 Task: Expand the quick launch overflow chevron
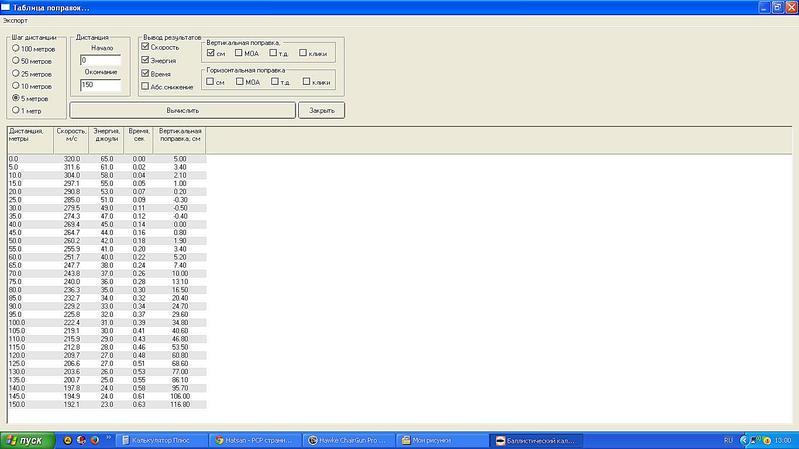(x=108, y=438)
